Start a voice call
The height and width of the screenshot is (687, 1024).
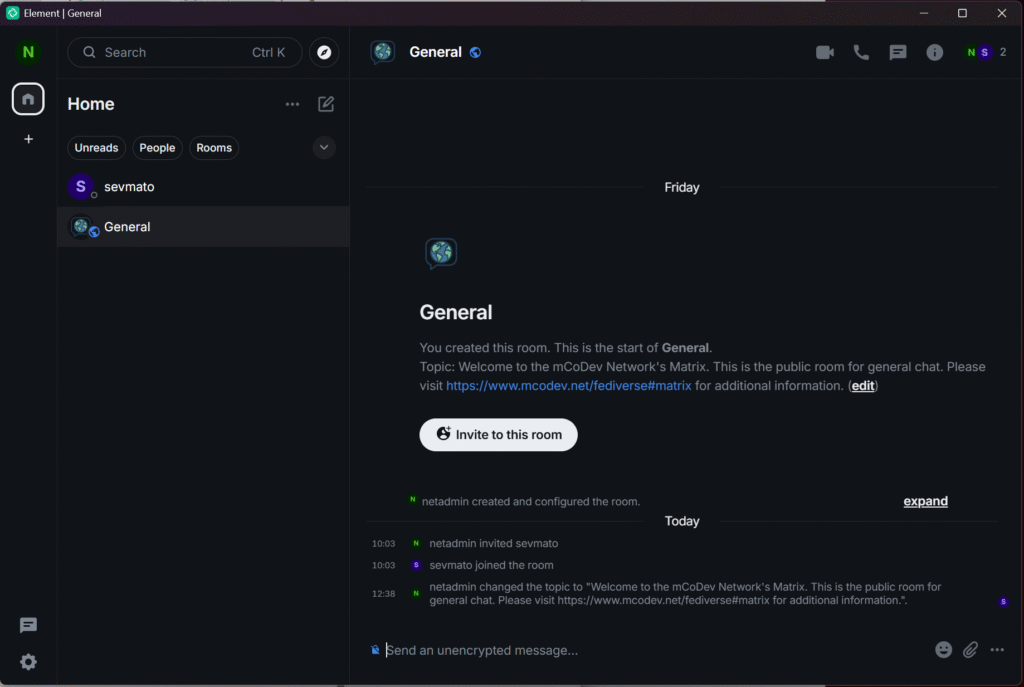(861, 53)
